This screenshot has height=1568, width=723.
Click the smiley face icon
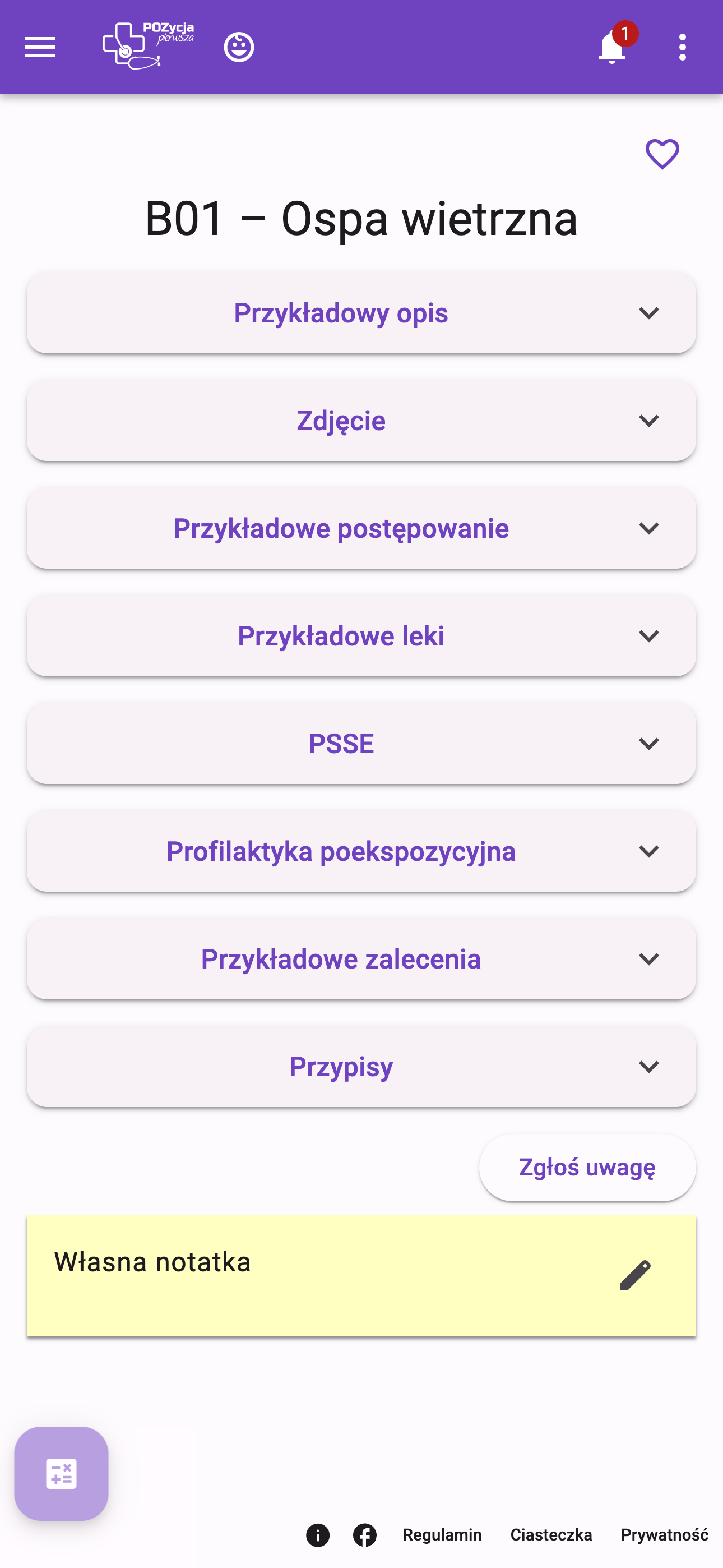click(239, 47)
